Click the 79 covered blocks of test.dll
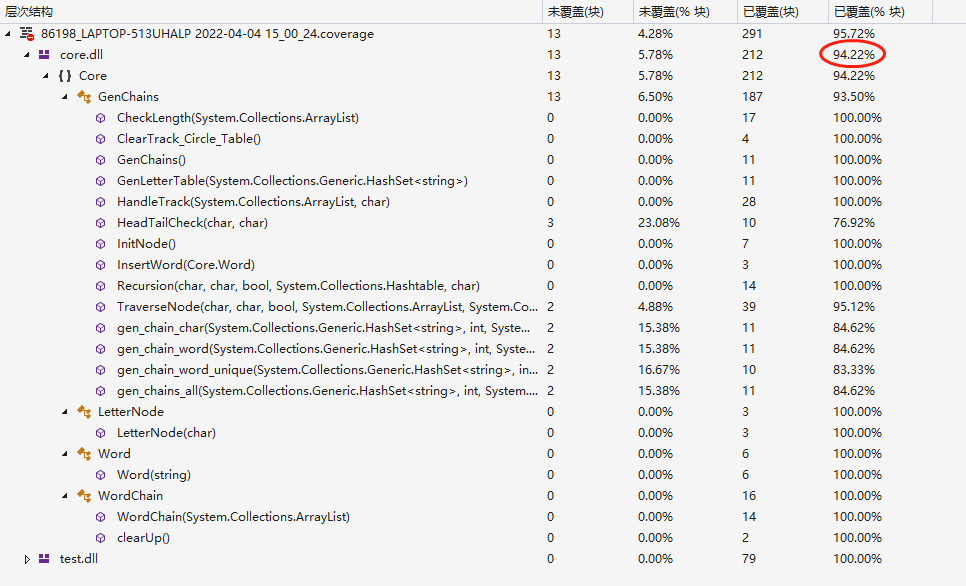966x586 pixels. pyautogui.click(x=749, y=558)
